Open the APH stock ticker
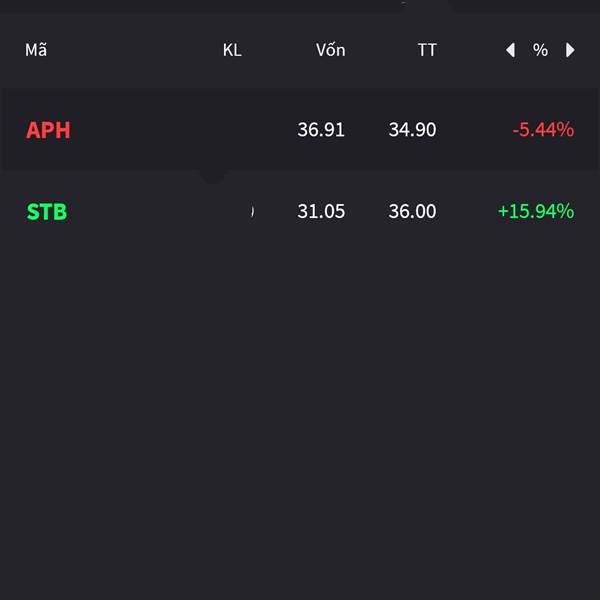 click(x=48, y=130)
